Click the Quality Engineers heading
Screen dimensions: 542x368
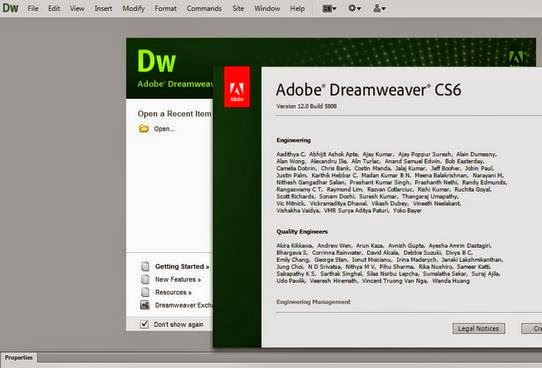coord(302,232)
